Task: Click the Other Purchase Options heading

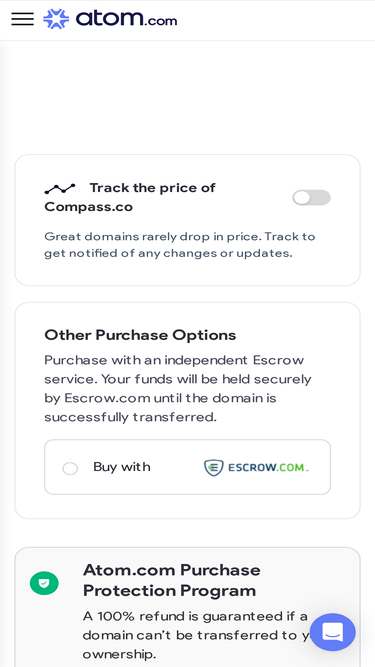Action: pyautogui.click(x=140, y=335)
